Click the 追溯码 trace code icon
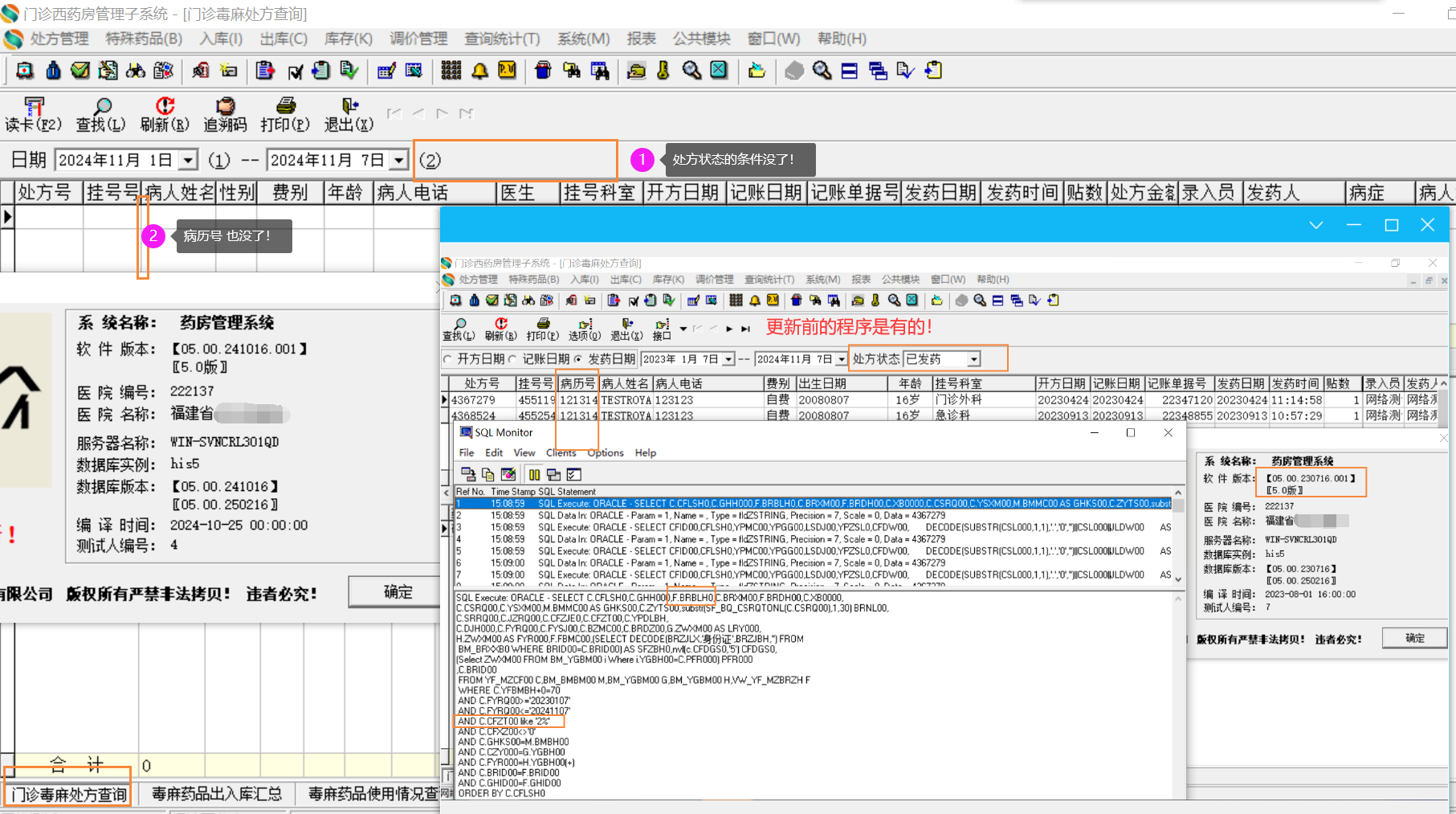The image size is (1456, 814). pyautogui.click(x=225, y=107)
